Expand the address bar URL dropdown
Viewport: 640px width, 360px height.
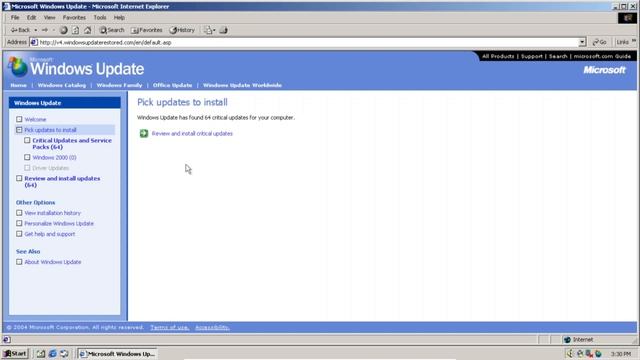582,42
